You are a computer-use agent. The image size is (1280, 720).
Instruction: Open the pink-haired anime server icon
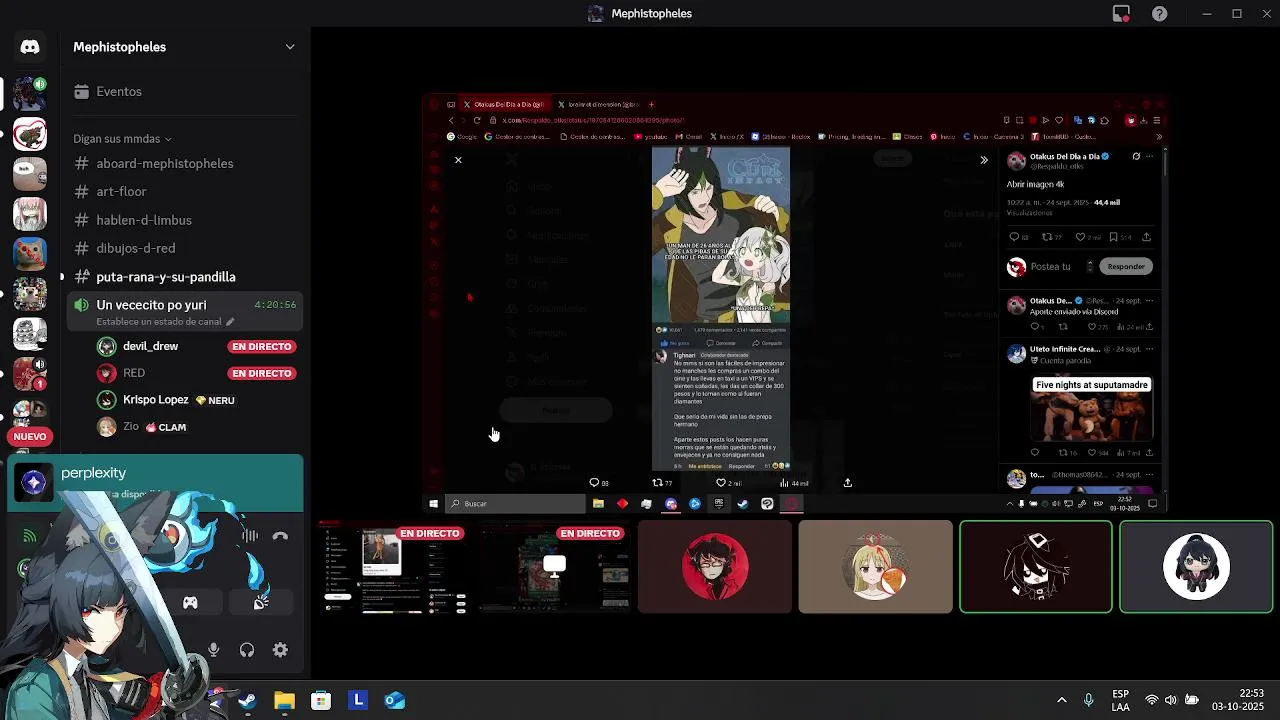pyautogui.click(x=30, y=214)
